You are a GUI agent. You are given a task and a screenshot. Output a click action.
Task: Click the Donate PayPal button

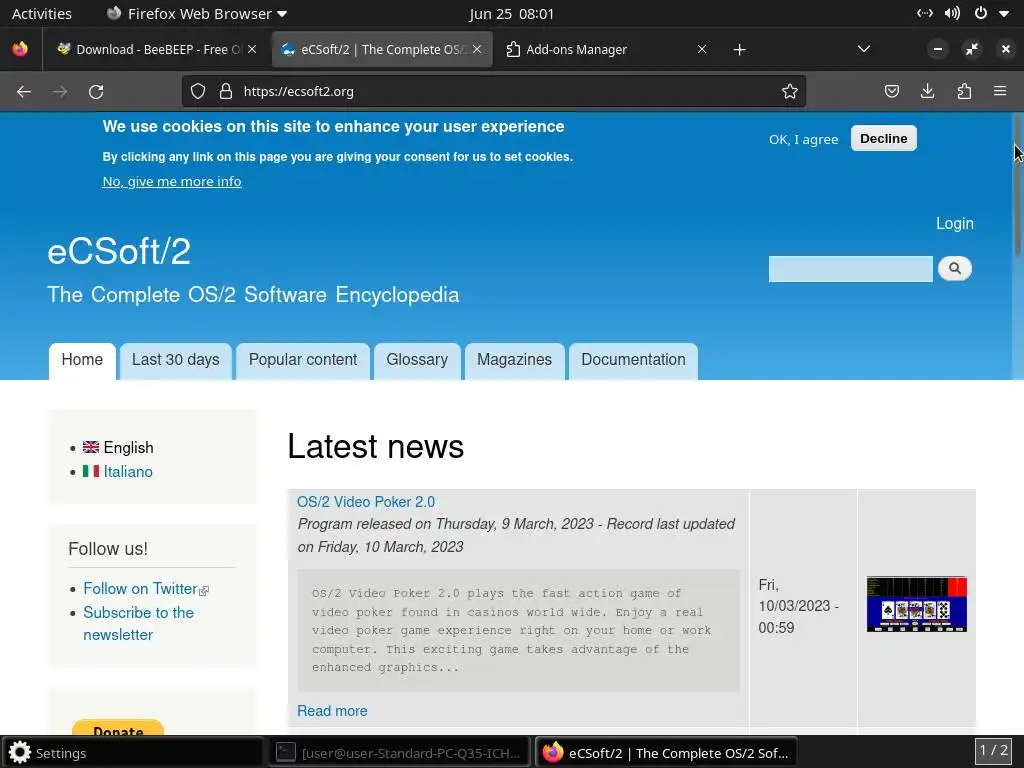coord(118,728)
